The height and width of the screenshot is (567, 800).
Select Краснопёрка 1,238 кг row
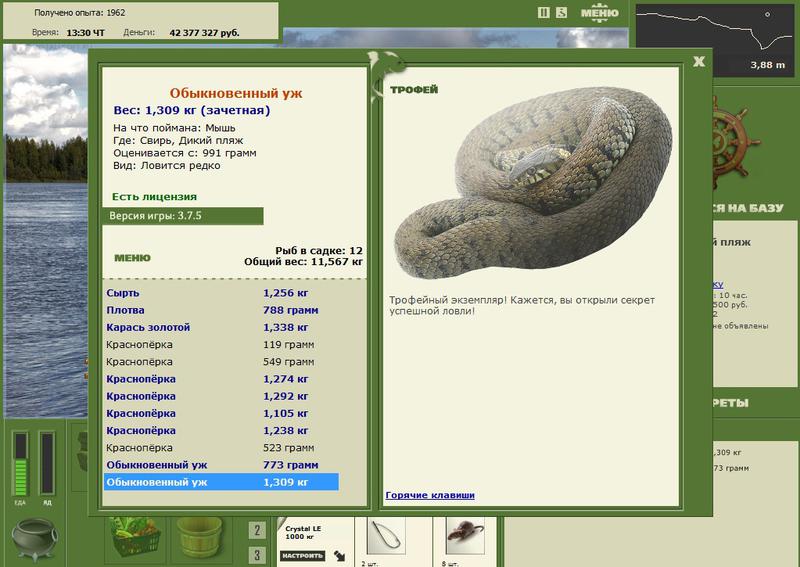[x=221, y=431]
